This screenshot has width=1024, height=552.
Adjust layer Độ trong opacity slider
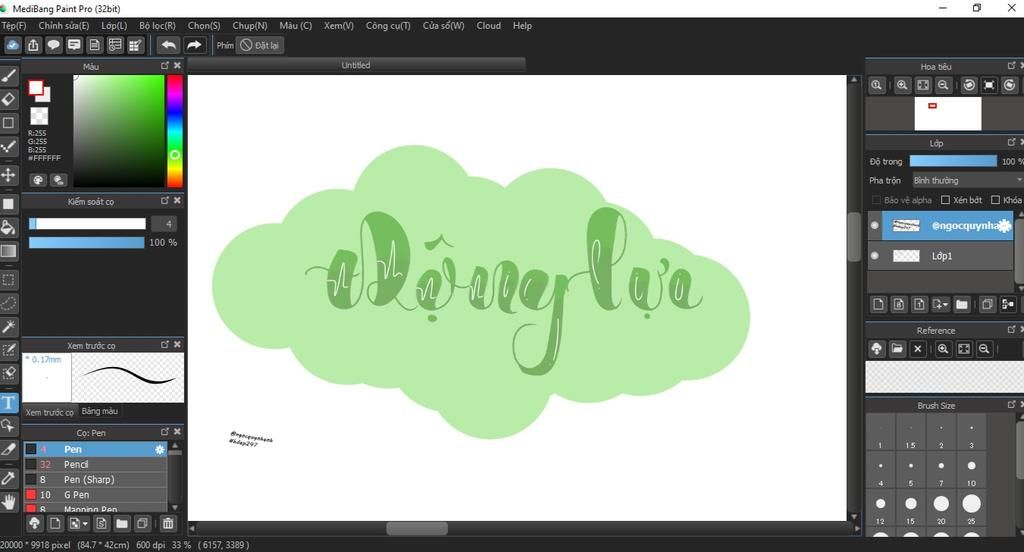(x=953, y=161)
